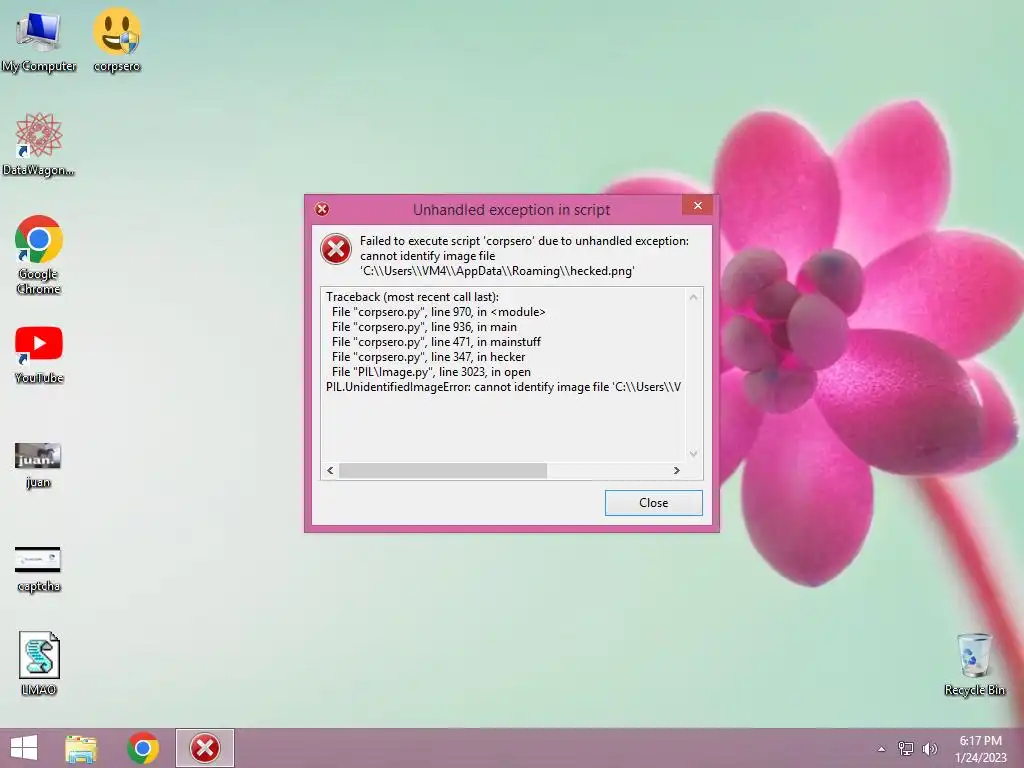The image size is (1024, 768).
Task: Click the 'PIL\Image.py line 3023' traceback line
Action: click(x=431, y=372)
